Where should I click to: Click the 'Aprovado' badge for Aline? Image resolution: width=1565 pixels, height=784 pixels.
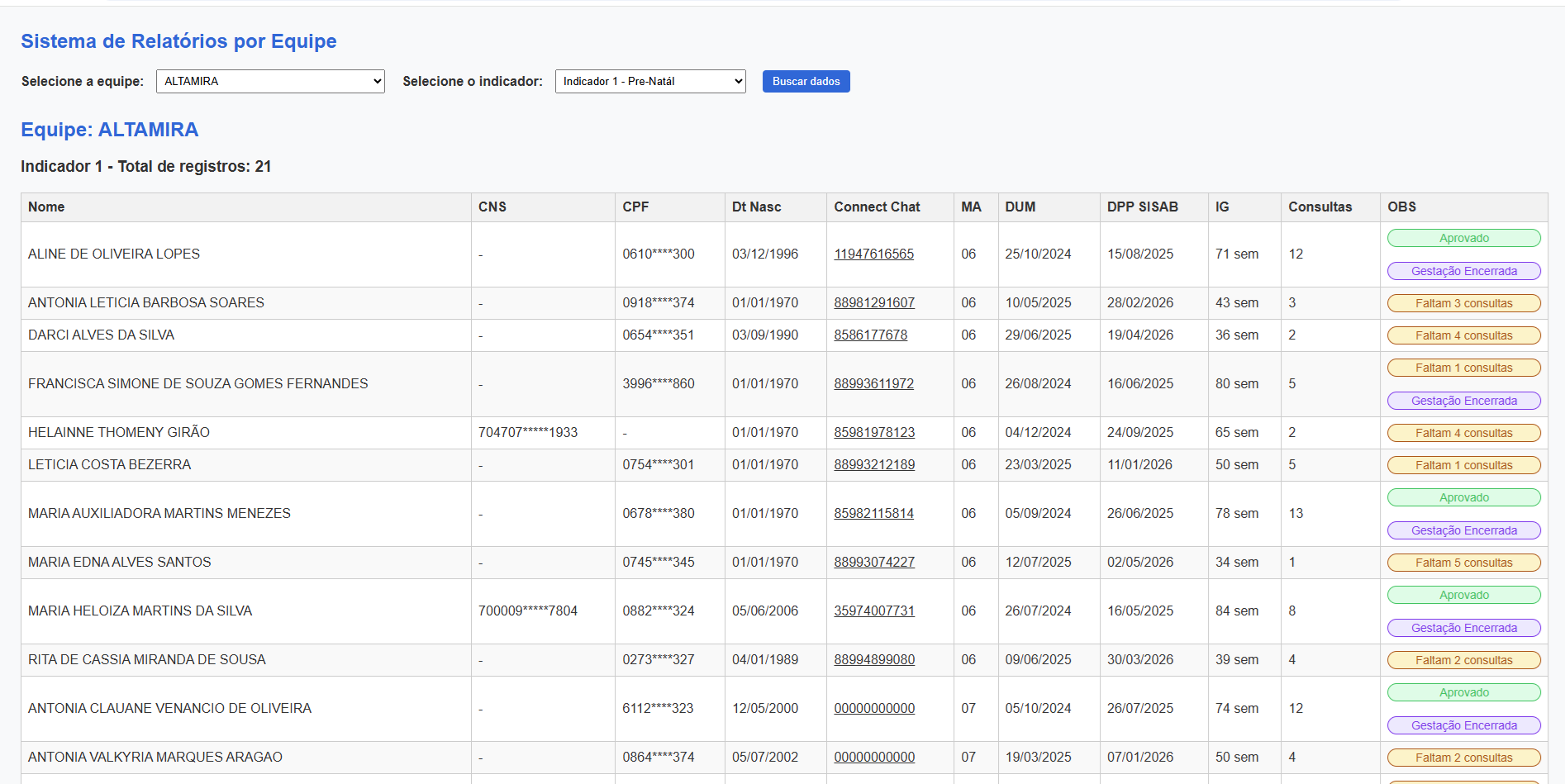pos(1463,238)
